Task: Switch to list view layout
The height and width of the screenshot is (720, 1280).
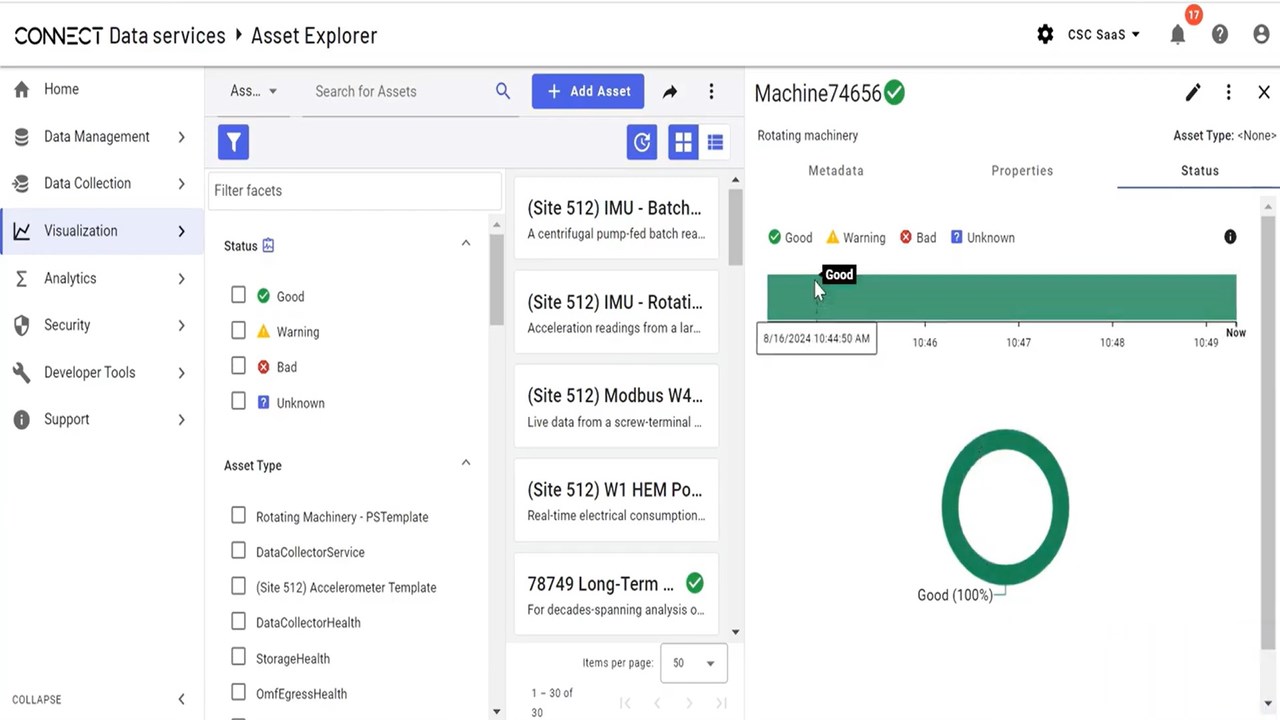Action: pos(715,142)
